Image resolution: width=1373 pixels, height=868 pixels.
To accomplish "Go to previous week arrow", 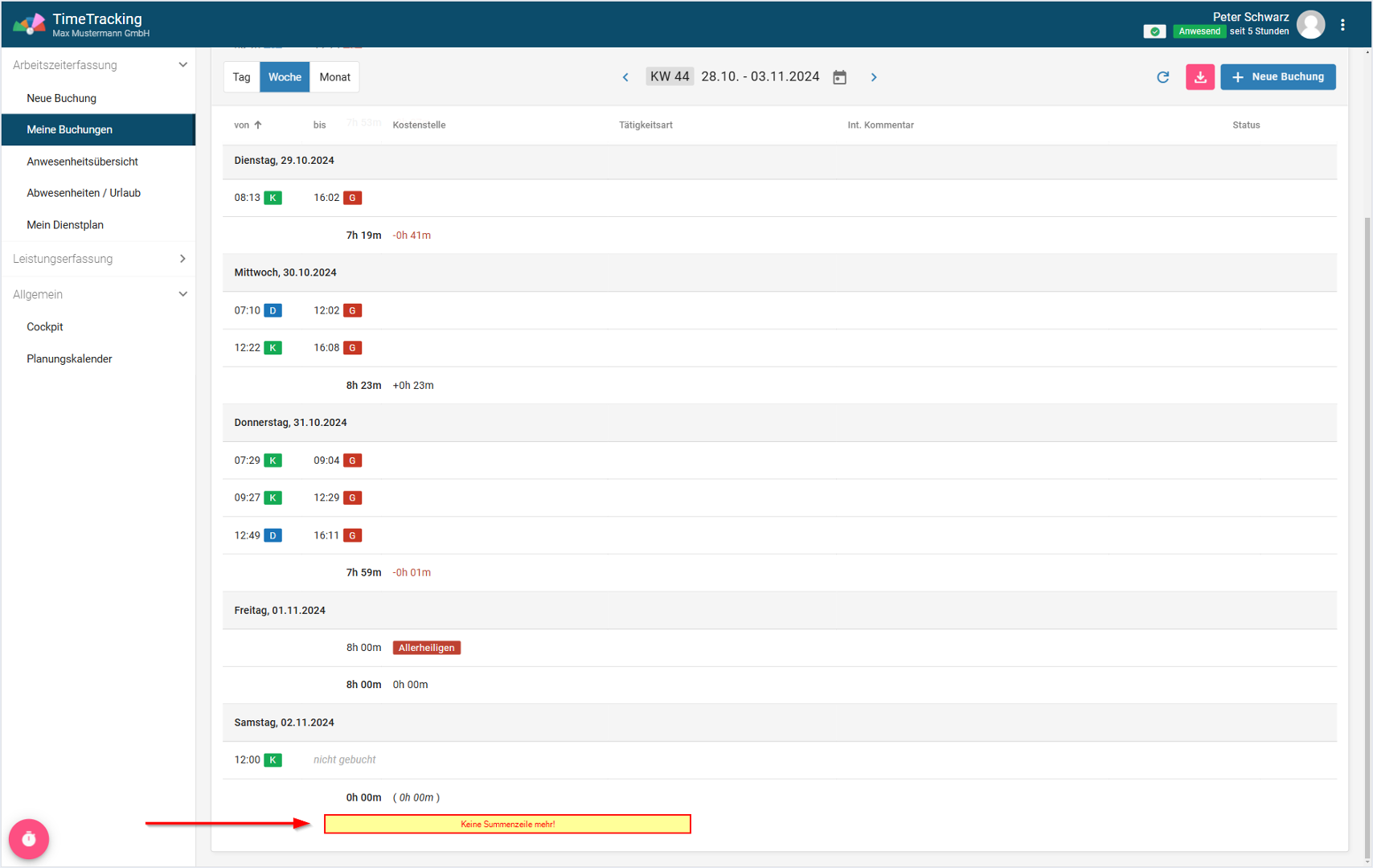I will (625, 77).
